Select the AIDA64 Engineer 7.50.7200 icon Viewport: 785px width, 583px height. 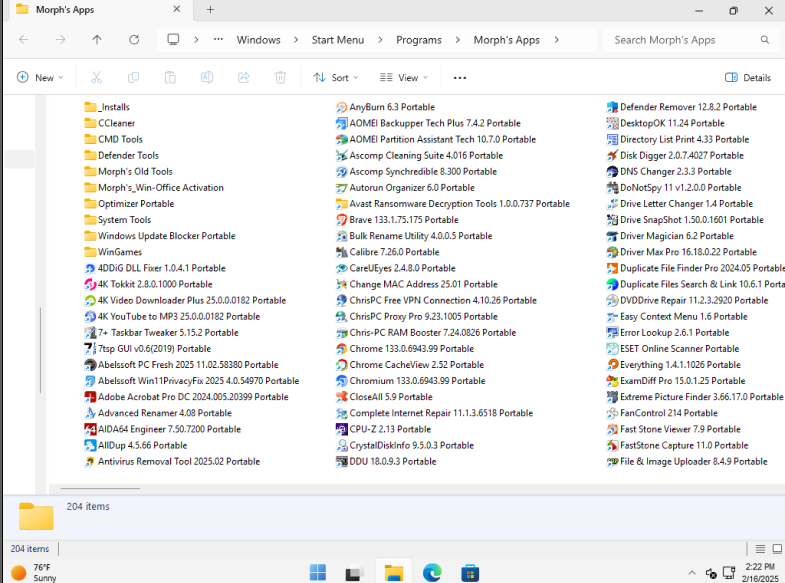coord(90,429)
